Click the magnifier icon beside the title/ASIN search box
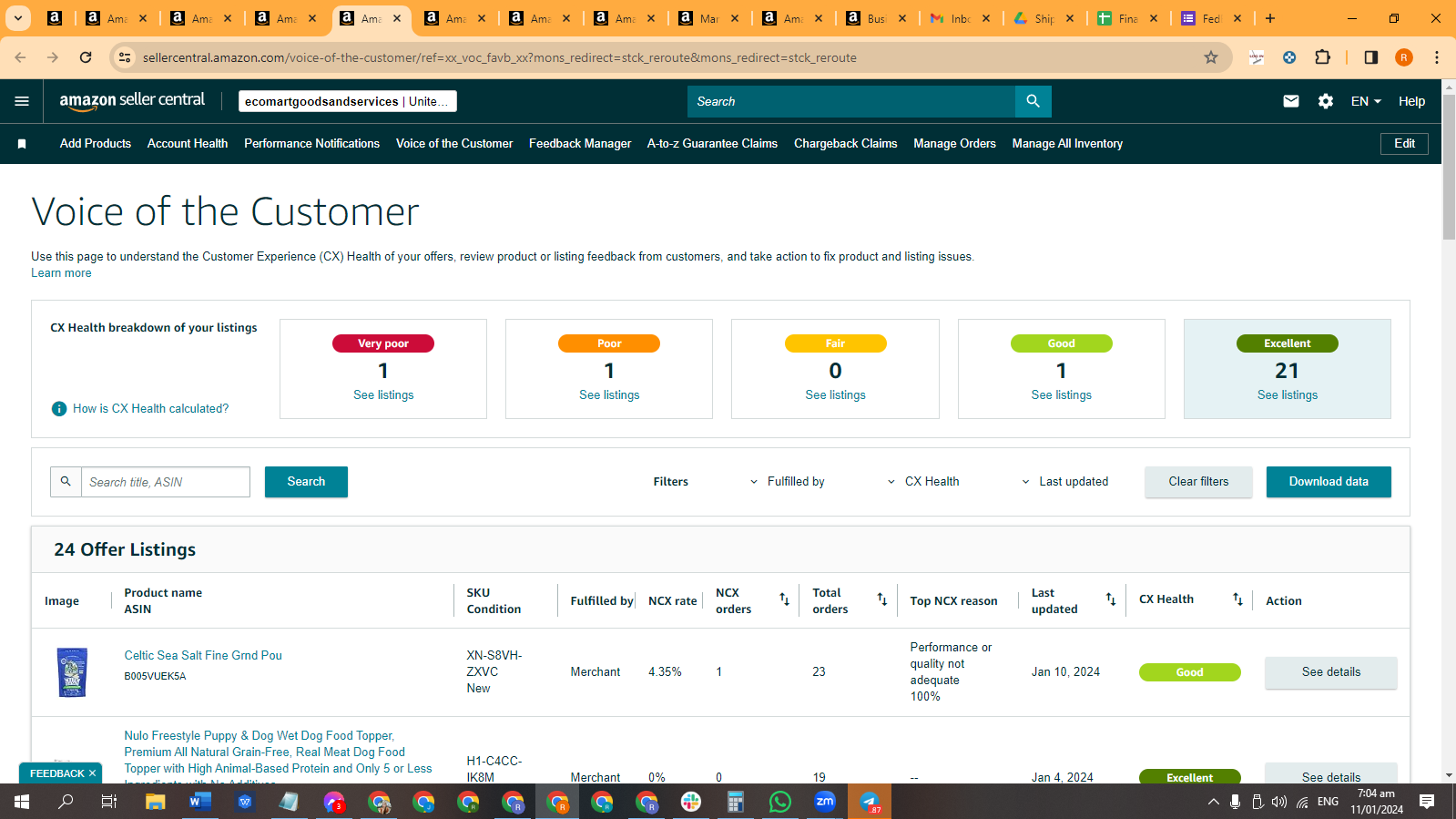1456x819 pixels. pyautogui.click(x=66, y=482)
